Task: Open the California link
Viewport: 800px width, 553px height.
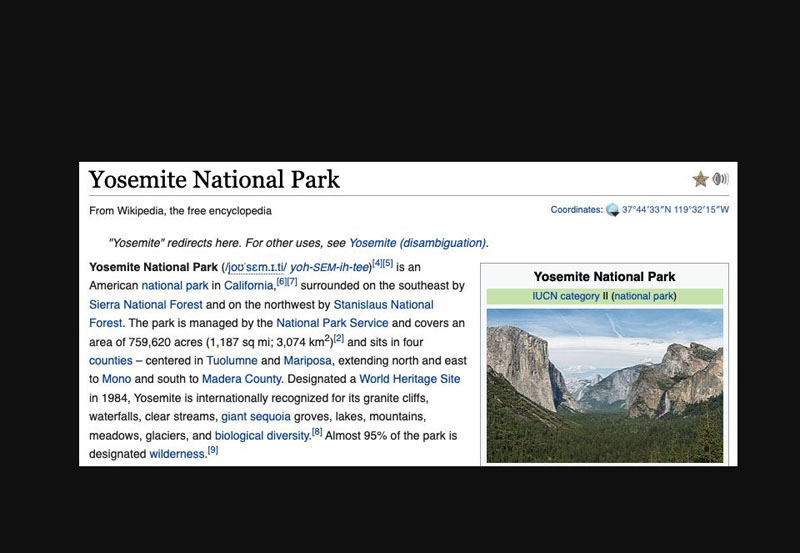Action: (249, 286)
